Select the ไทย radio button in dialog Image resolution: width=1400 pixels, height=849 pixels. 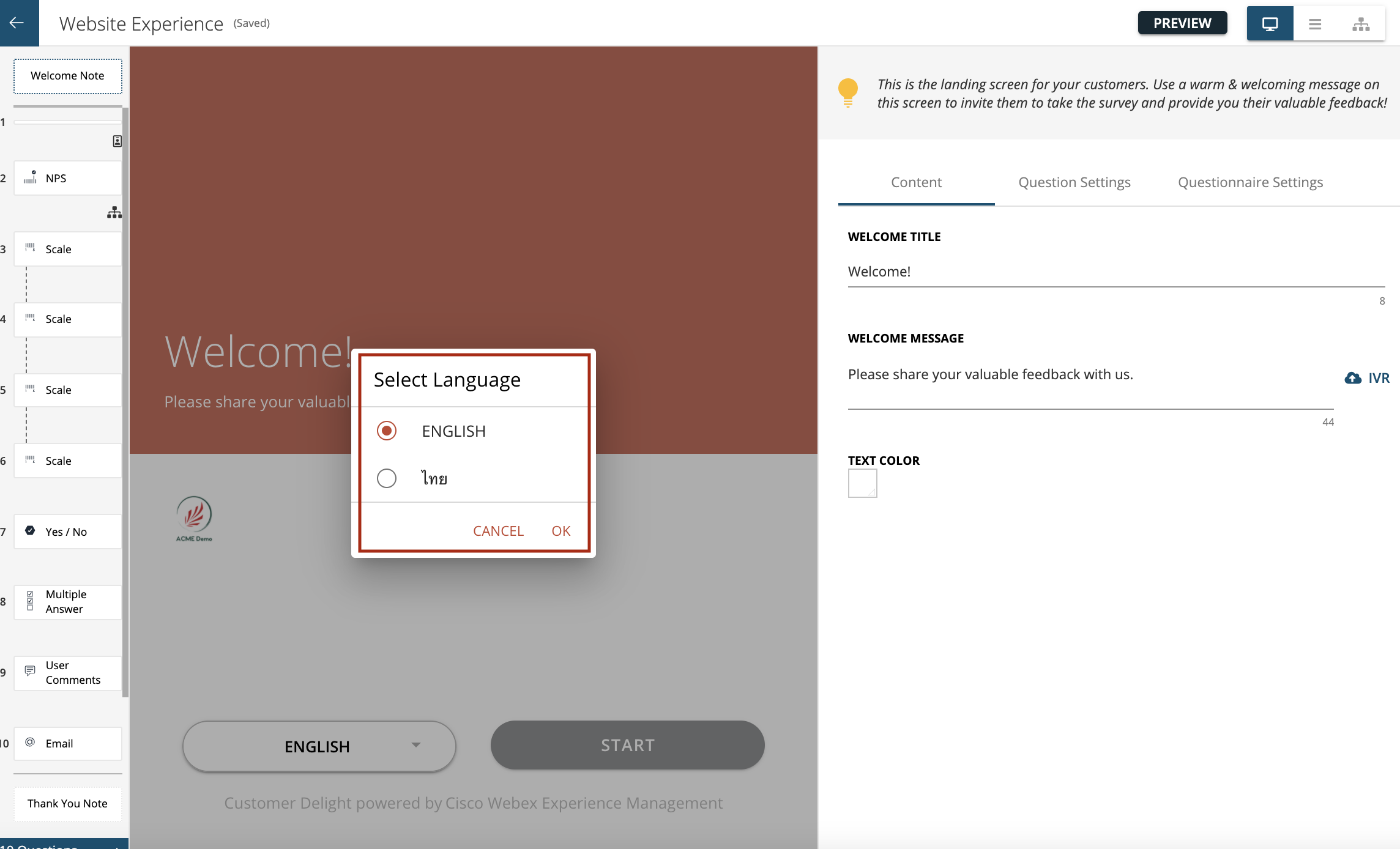(385, 478)
